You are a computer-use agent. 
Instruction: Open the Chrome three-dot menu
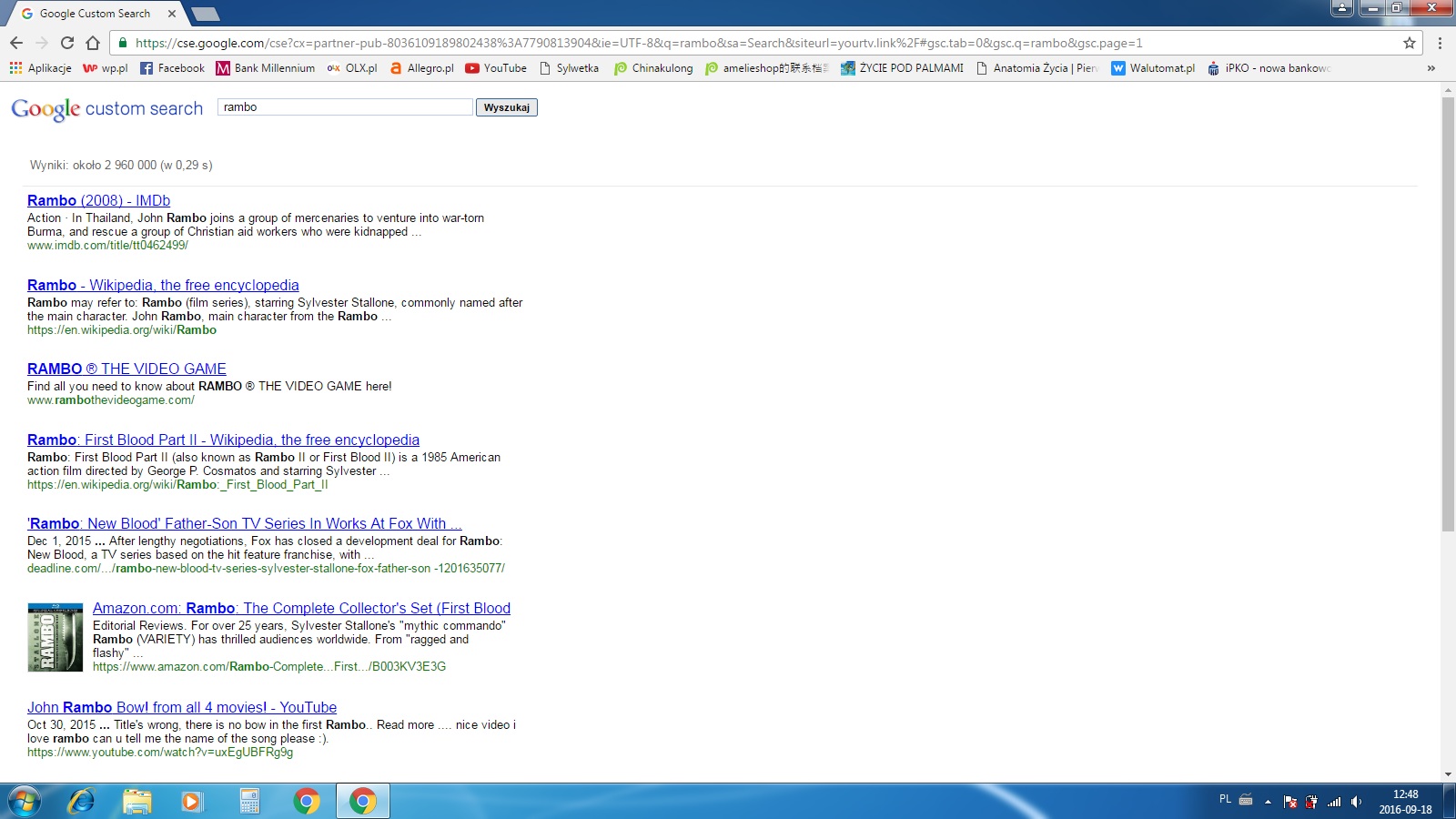click(1440, 43)
